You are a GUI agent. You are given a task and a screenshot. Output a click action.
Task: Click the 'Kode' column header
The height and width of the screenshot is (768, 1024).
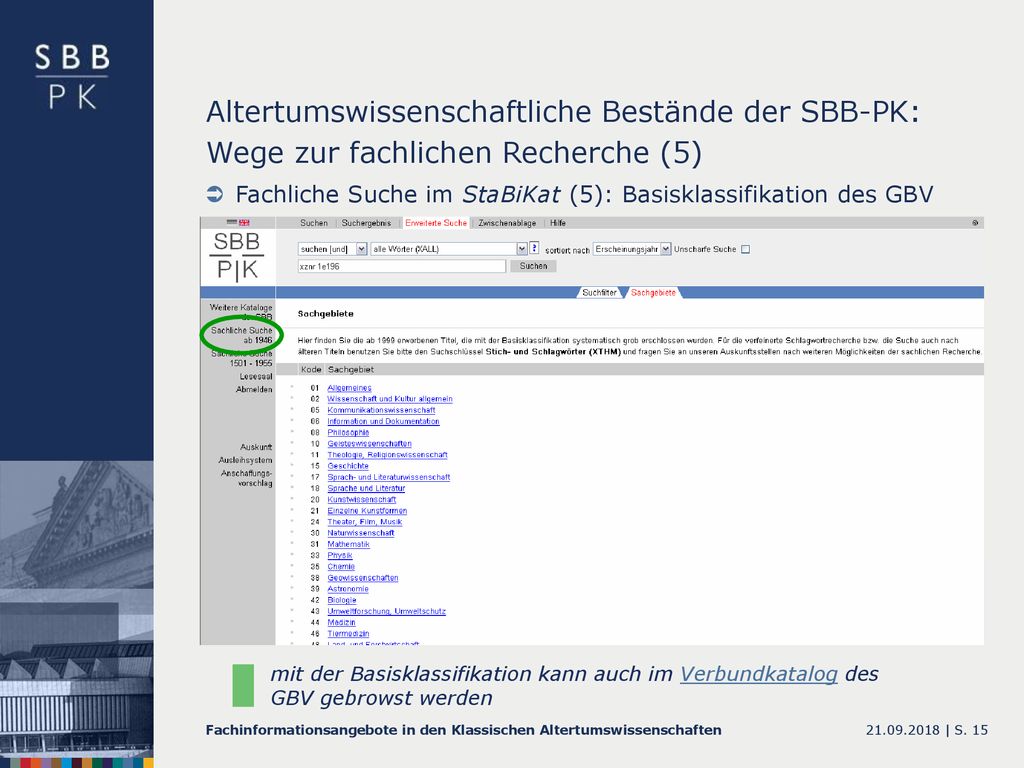click(311, 370)
